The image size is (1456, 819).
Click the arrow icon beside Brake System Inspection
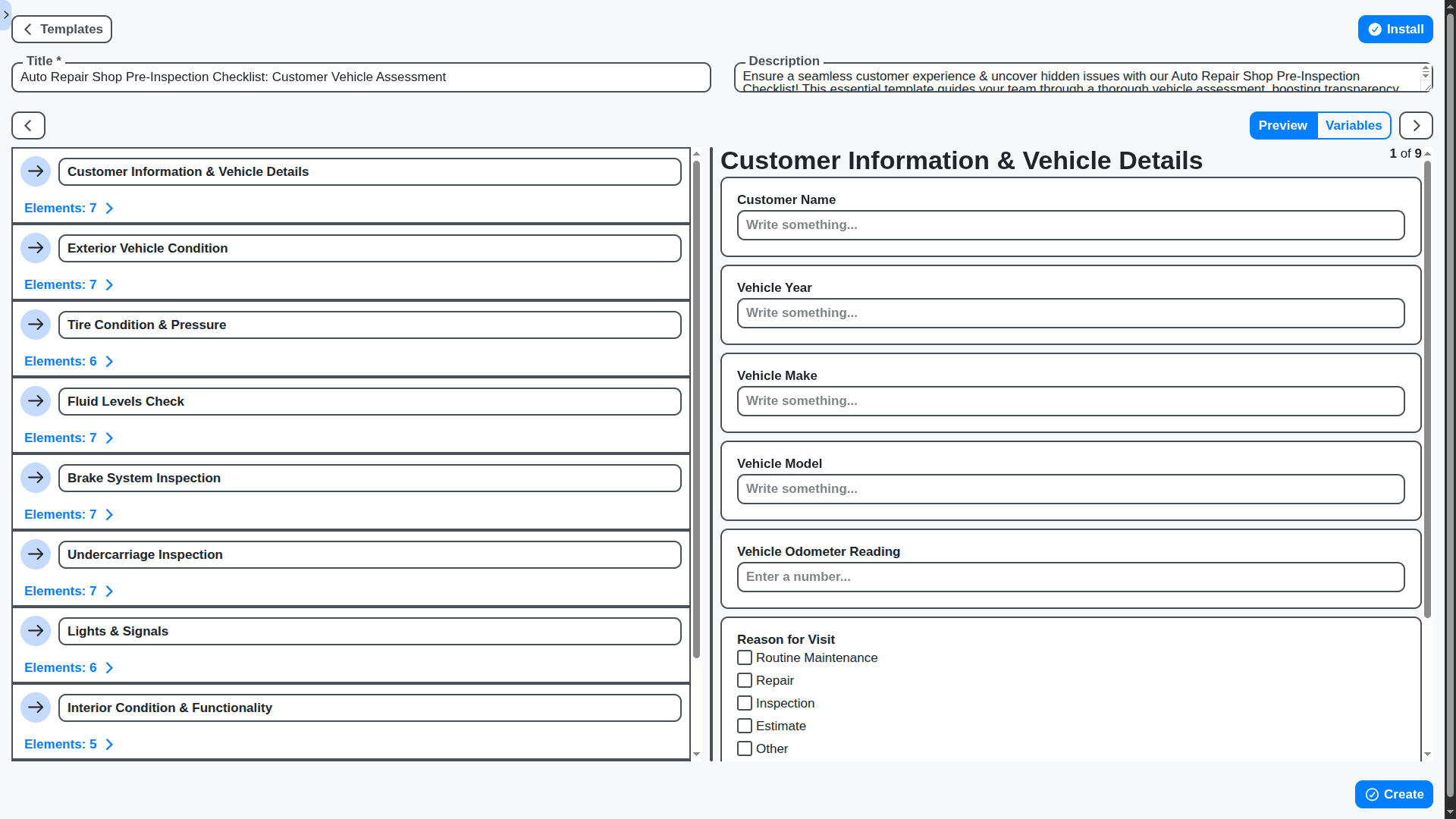36,478
